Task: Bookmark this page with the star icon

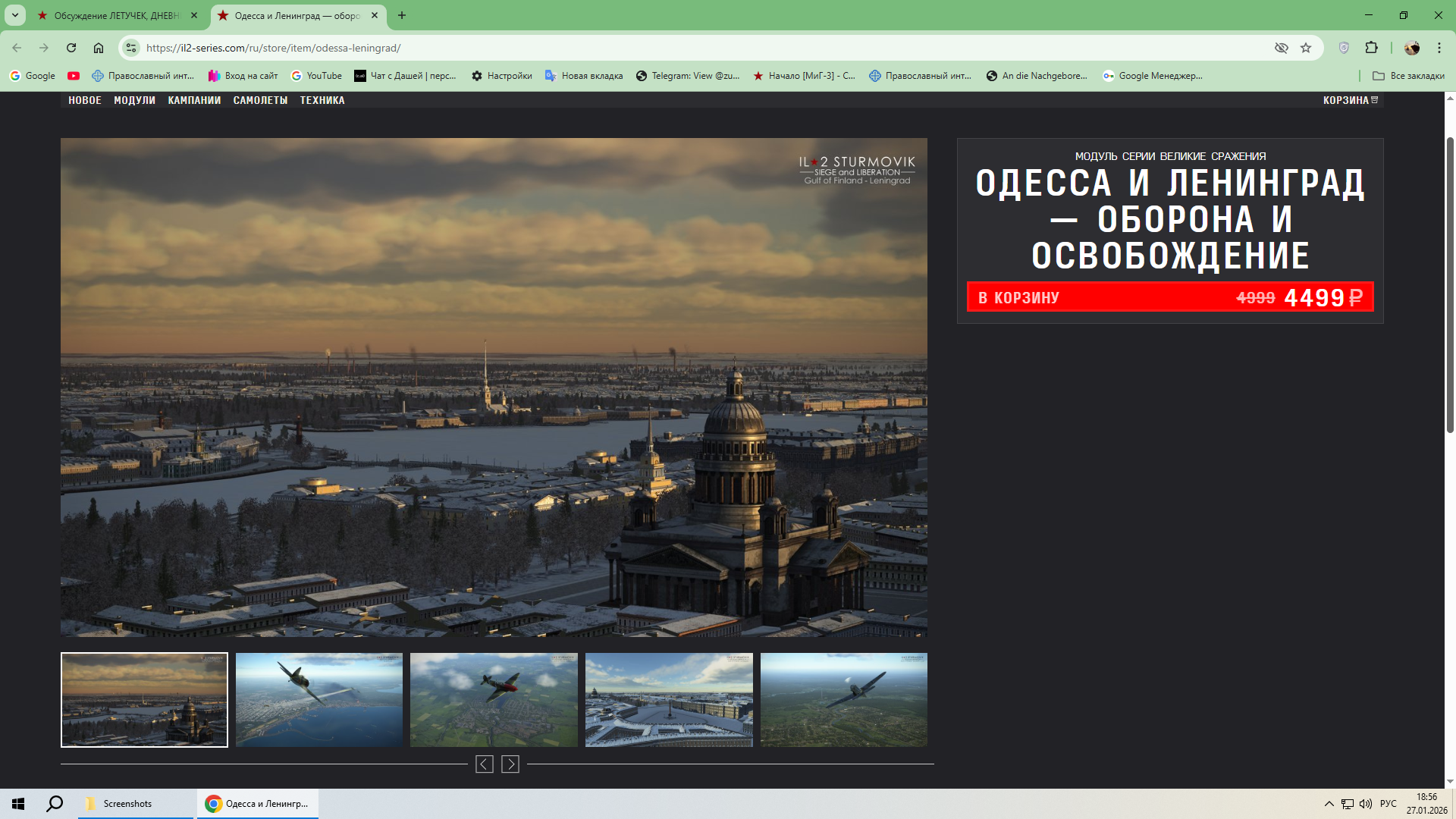Action: 1306,48
